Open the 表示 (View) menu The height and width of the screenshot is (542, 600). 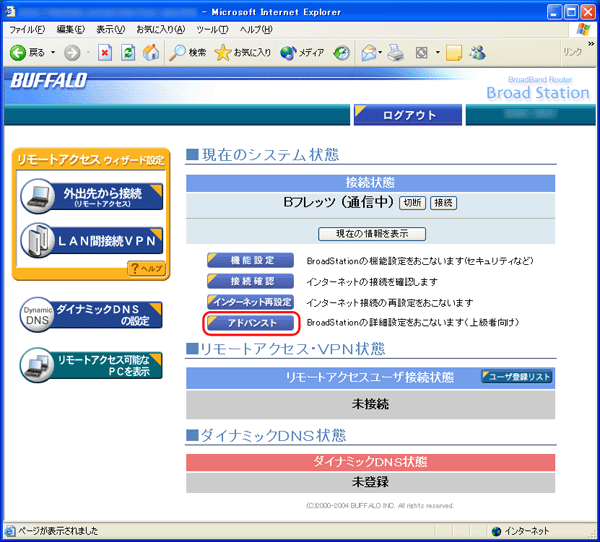[111, 30]
